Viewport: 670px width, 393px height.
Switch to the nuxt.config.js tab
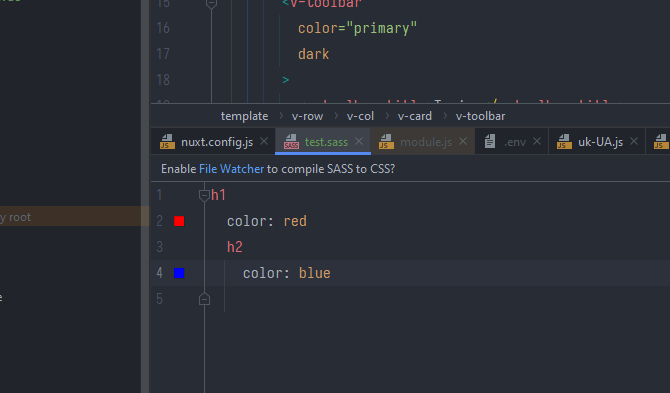214,142
